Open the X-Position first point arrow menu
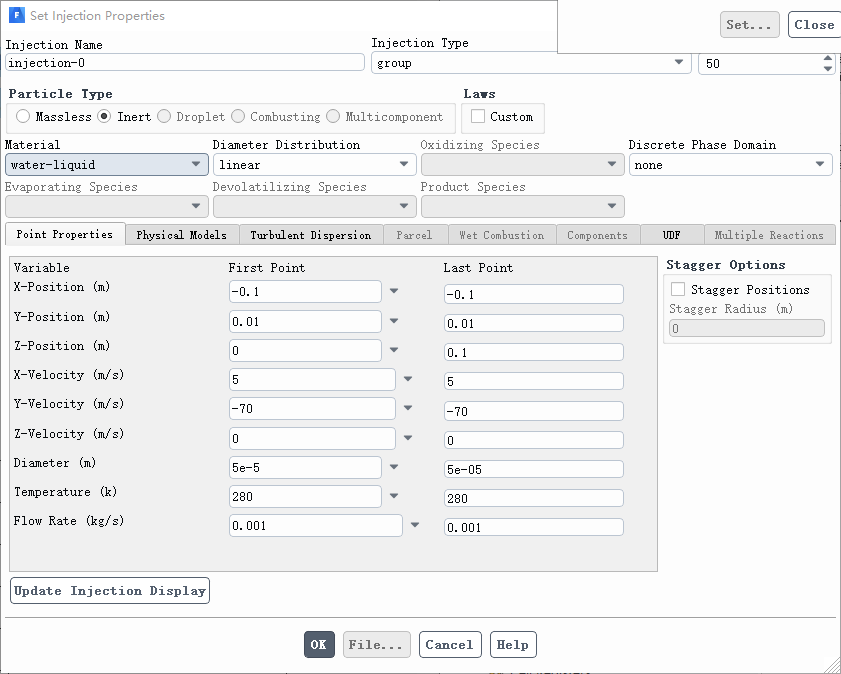Screen dimensions: 841x674 pyautogui.click(x=394, y=292)
